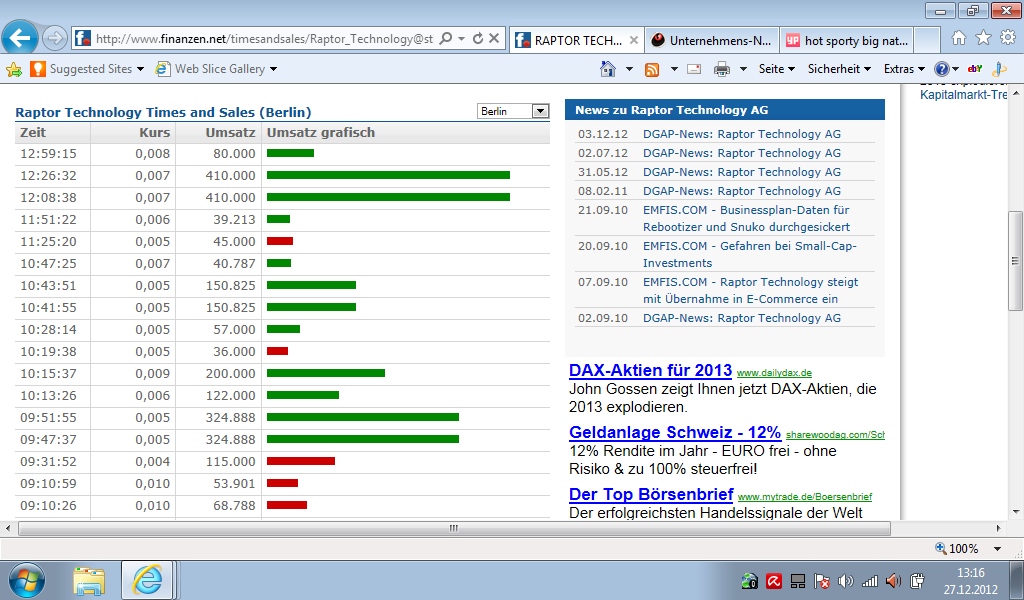
Task: Open the Geldanlage Schweiz - 12% link
Action: pos(675,433)
